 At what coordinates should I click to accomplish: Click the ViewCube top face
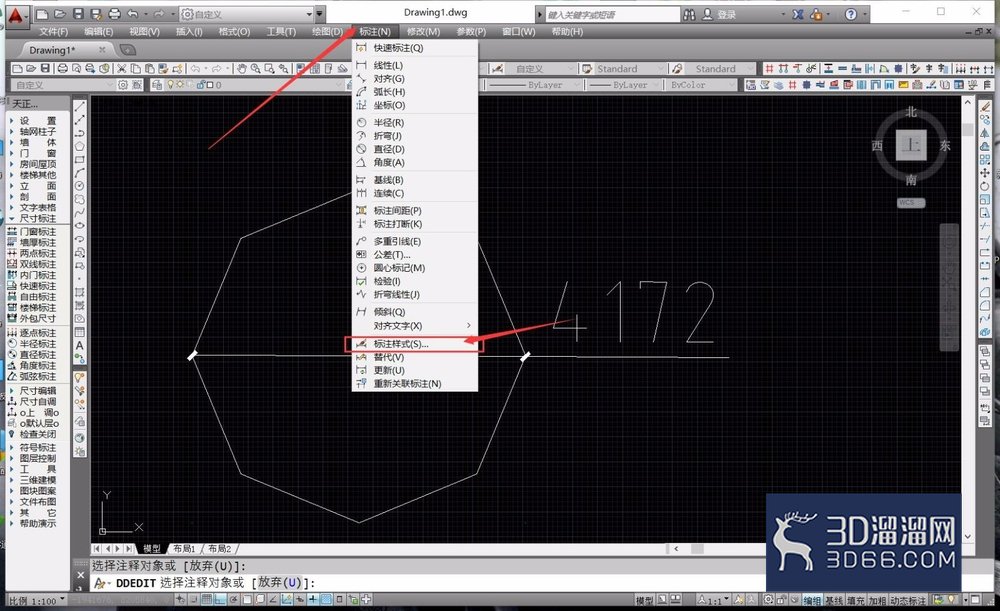911,145
